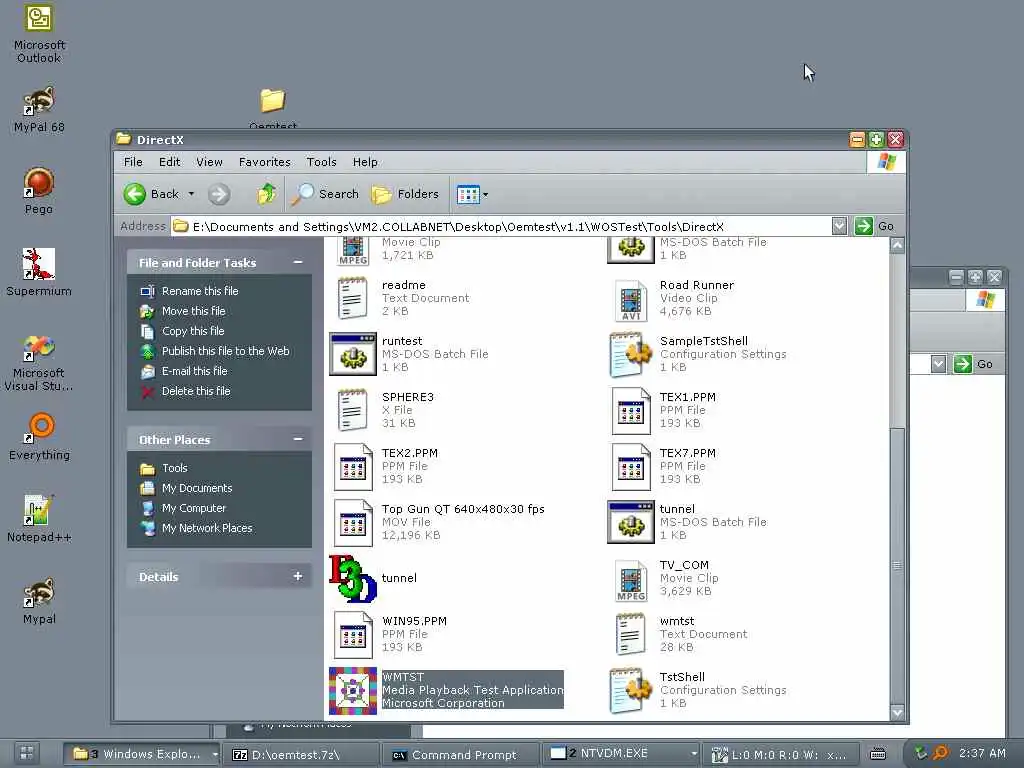Viewport: 1024px width, 768px height.
Task: Select the Everything search desktop icon
Action: pyautogui.click(x=39, y=436)
